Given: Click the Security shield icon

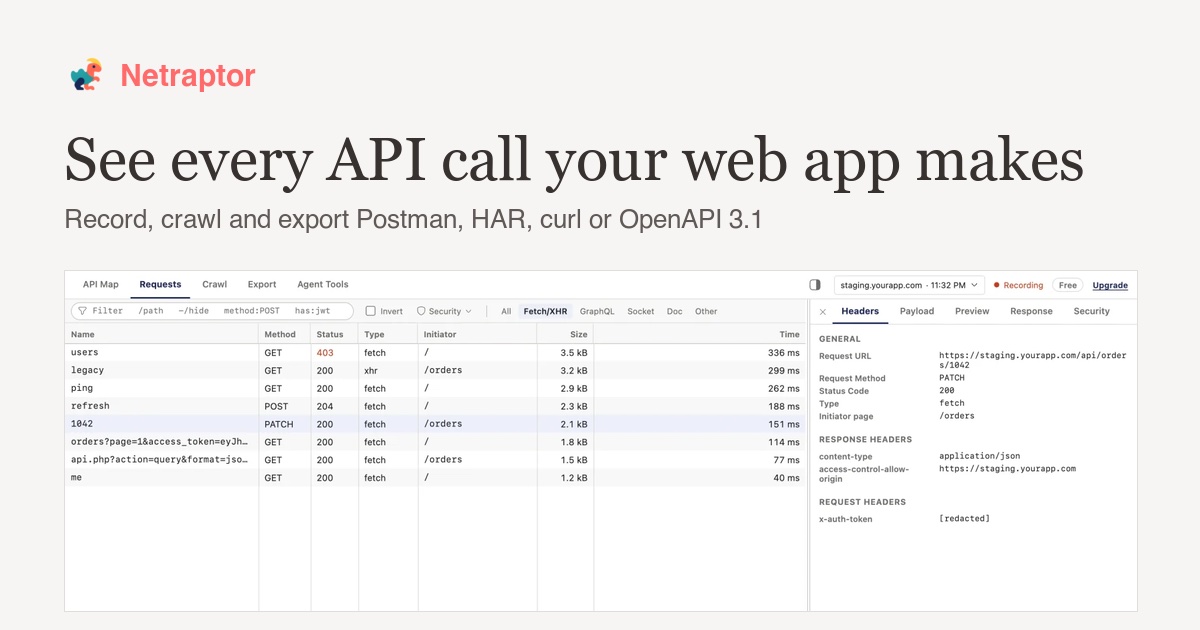Looking at the screenshot, I should (x=421, y=311).
